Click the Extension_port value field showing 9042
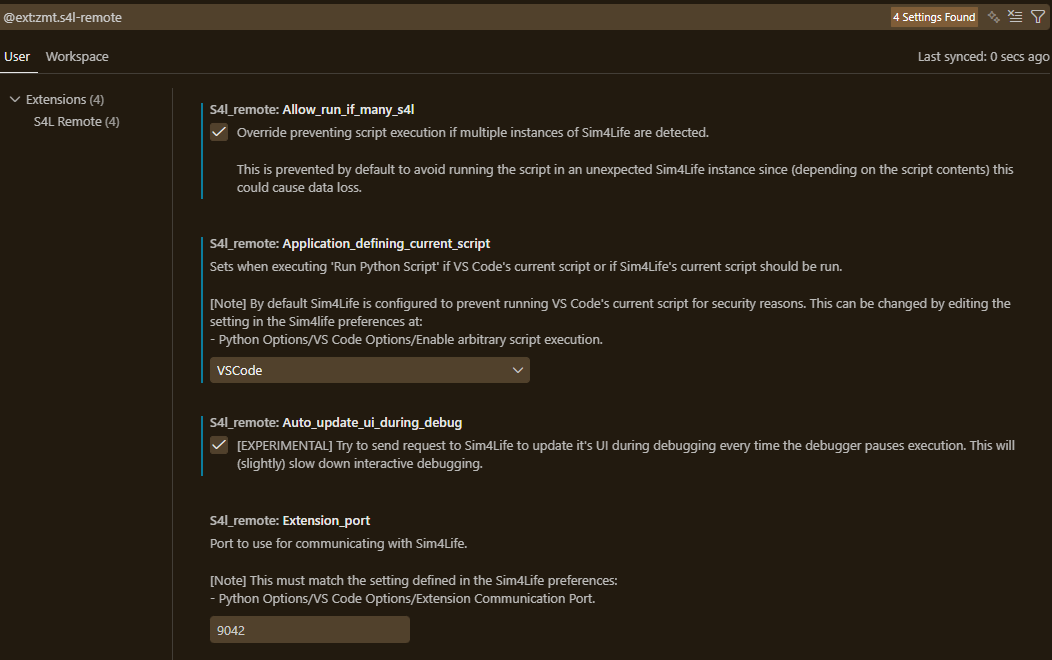The image size is (1052, 660). pos(309,629)
